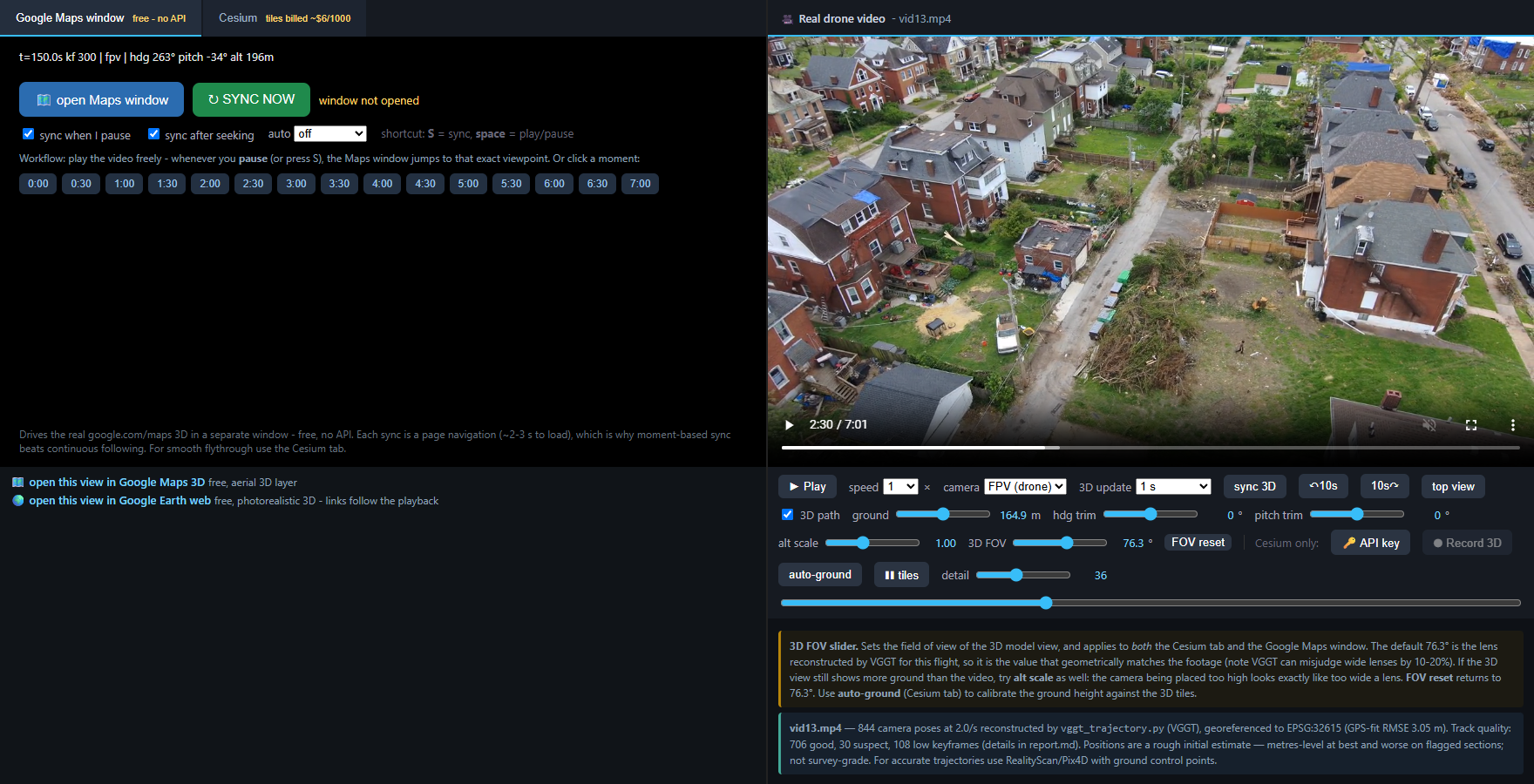Screen dimensions: 1534x784
Task: Open the speed dropdown
Action: tap(900, 487)
